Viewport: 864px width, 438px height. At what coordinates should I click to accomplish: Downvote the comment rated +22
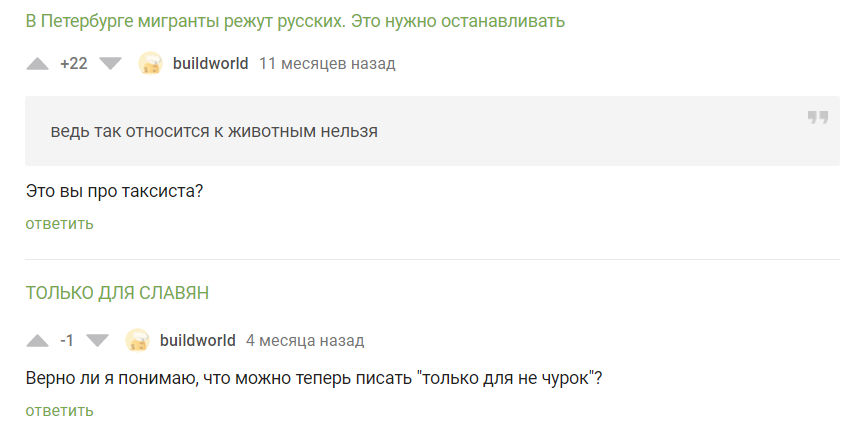pos(110,64)
